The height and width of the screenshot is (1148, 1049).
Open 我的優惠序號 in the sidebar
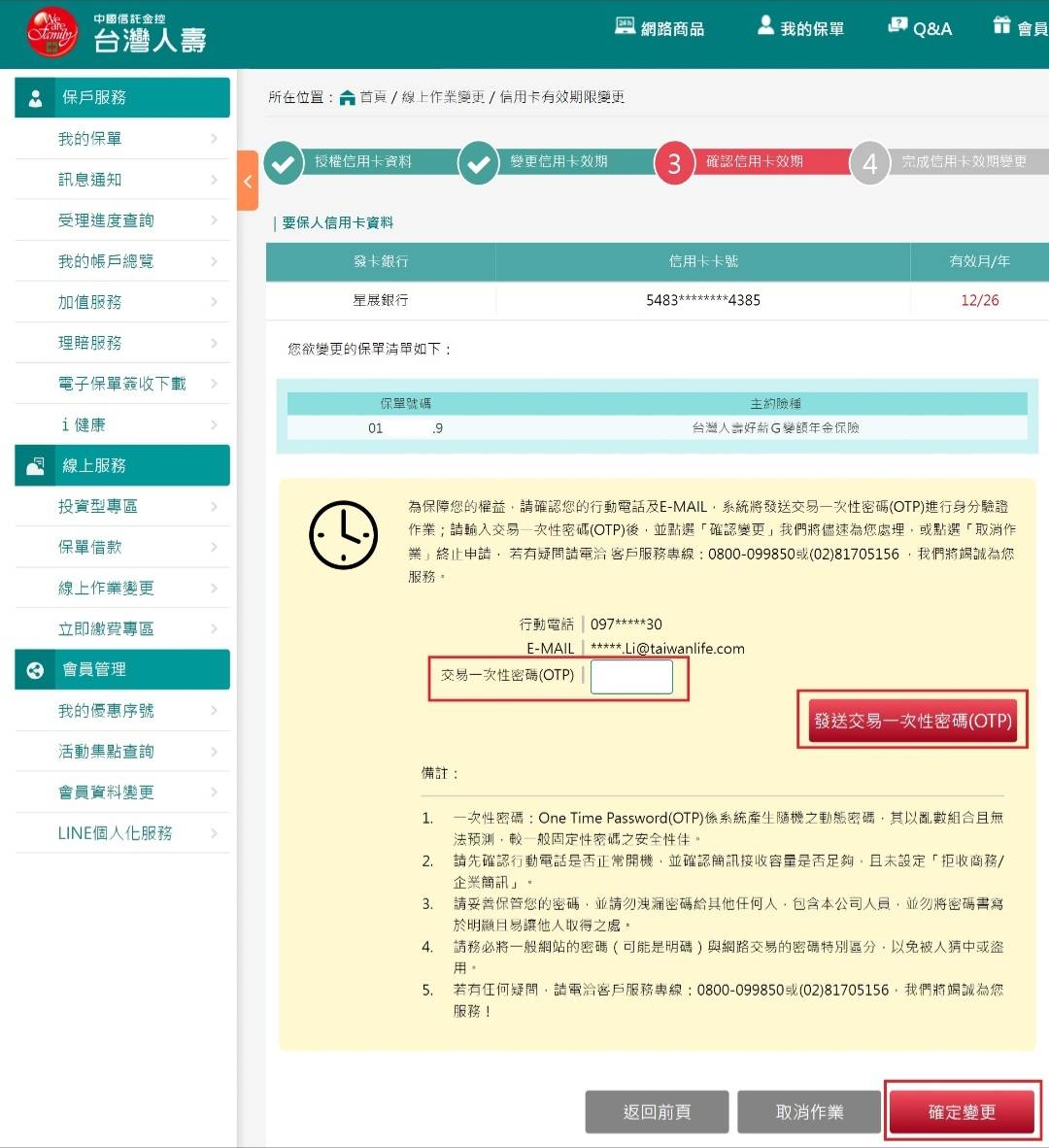tap(122, 710)
